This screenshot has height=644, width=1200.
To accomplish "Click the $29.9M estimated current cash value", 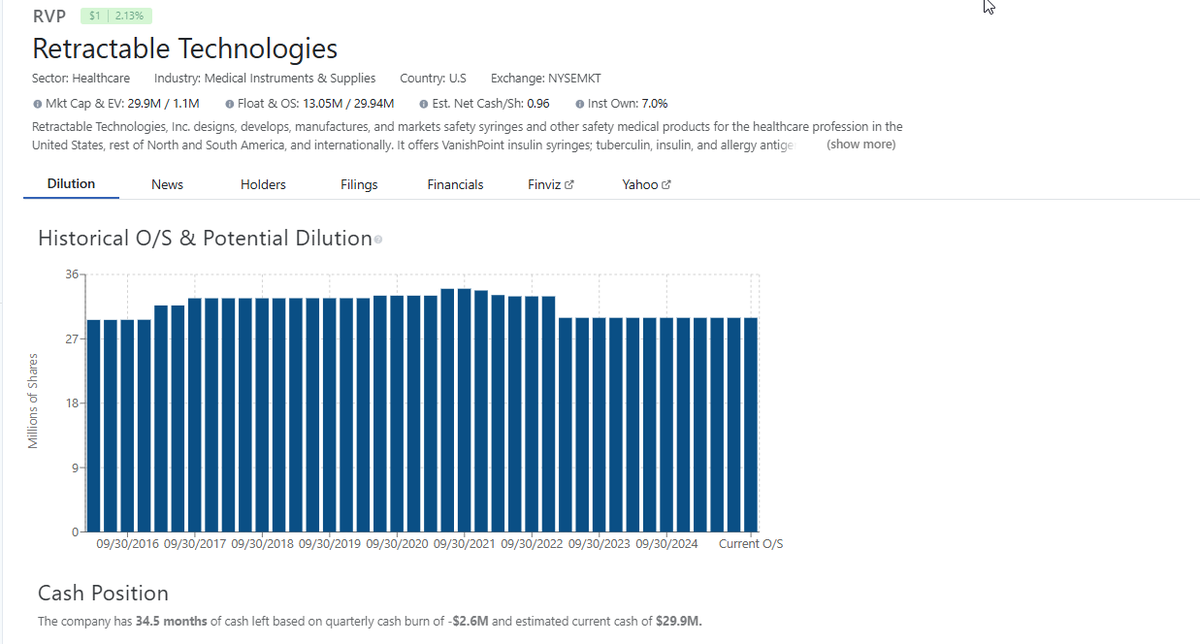I will click(679, 621).
